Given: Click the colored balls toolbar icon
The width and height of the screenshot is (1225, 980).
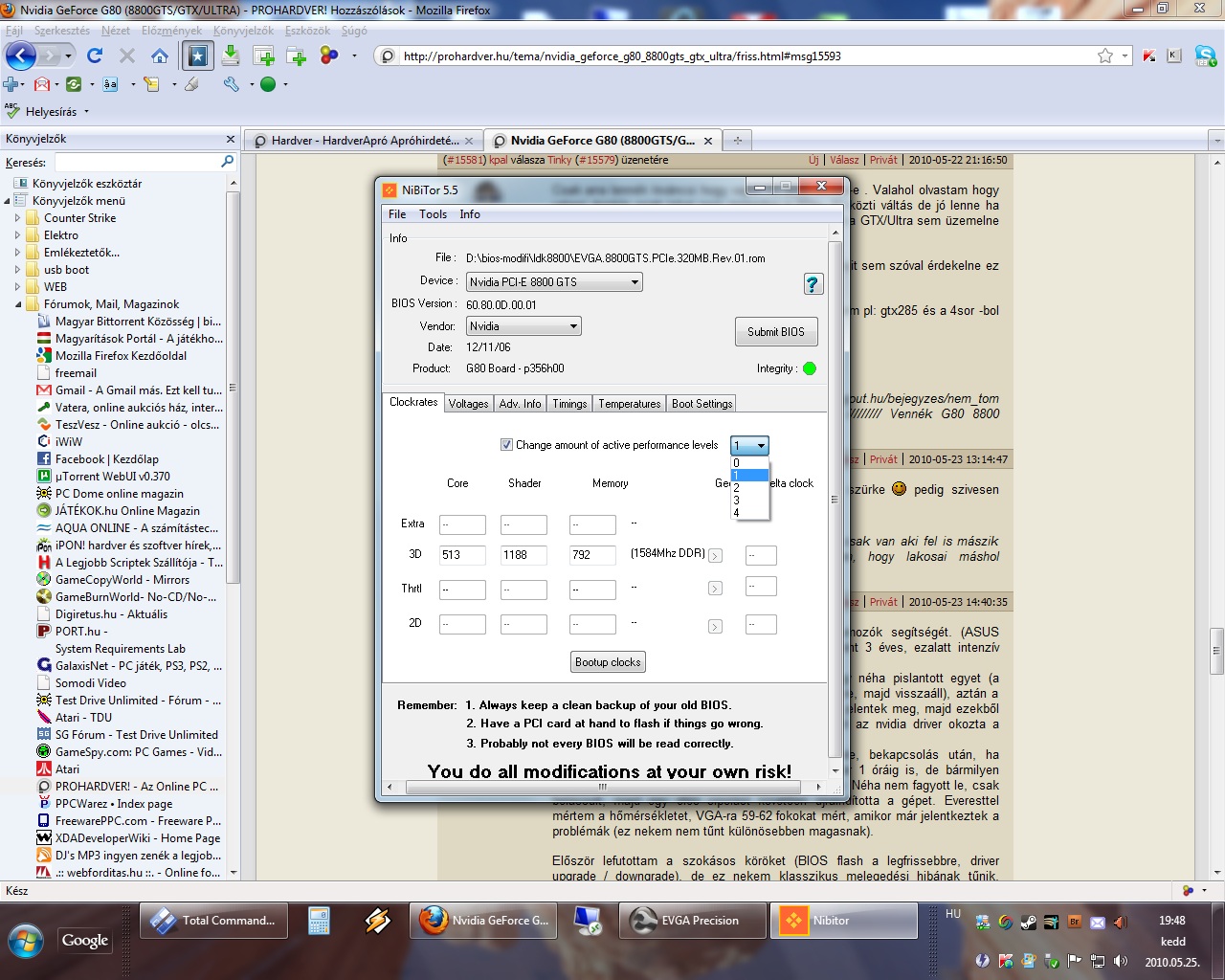Looking at the screenshot, I should (x=329, y=56).
